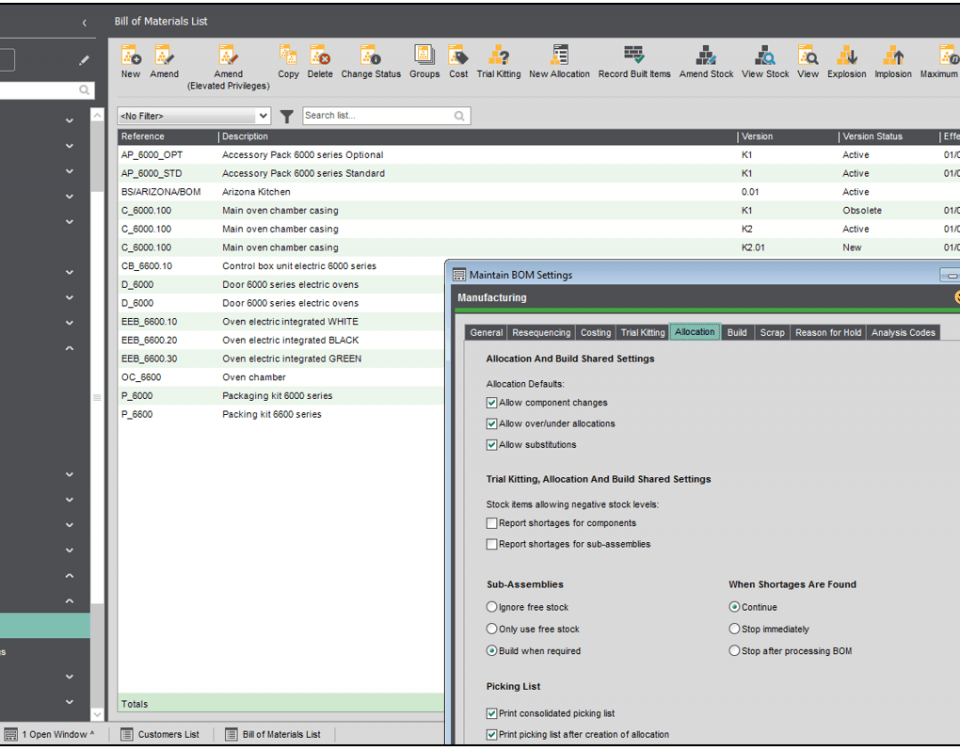Enable Report shortages for sub-assemblies

click(x=491, y=544)
